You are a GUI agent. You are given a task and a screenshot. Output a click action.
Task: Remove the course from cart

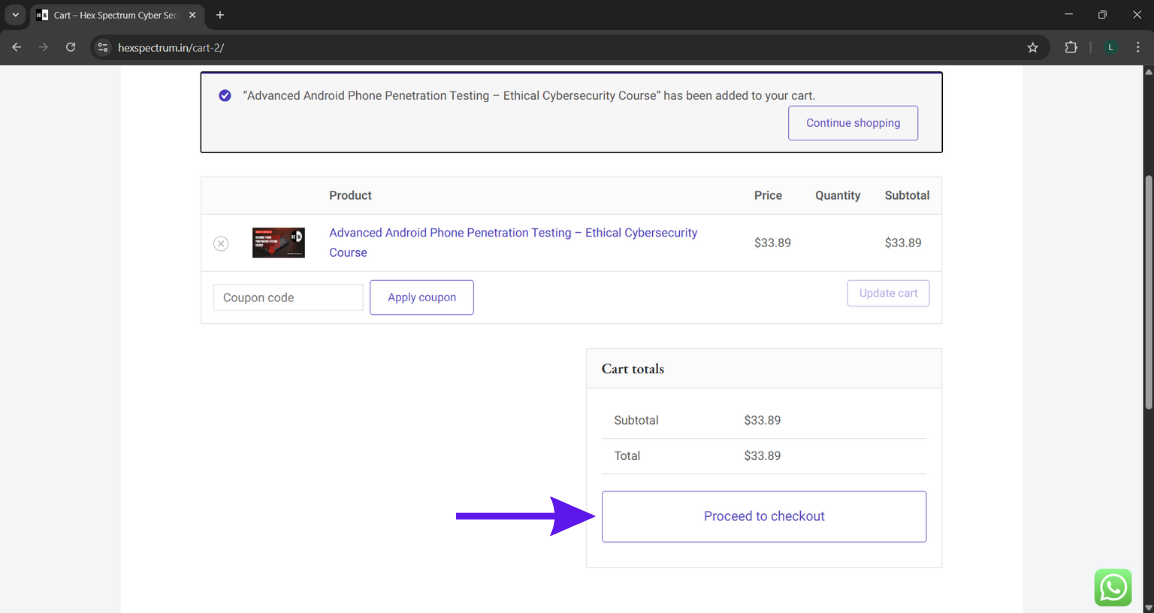pos(221,243)
